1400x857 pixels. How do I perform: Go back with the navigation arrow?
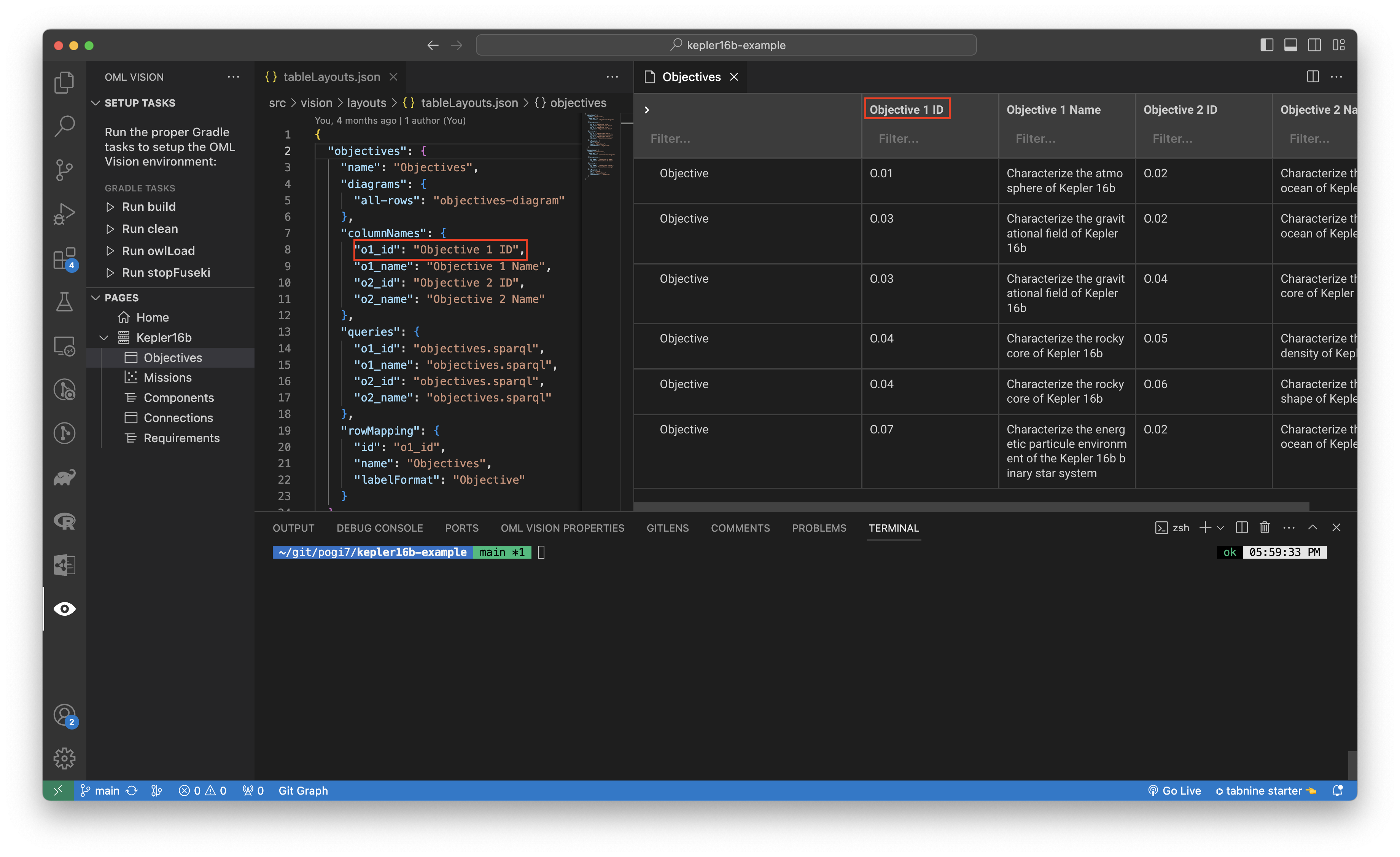(433, 45)
